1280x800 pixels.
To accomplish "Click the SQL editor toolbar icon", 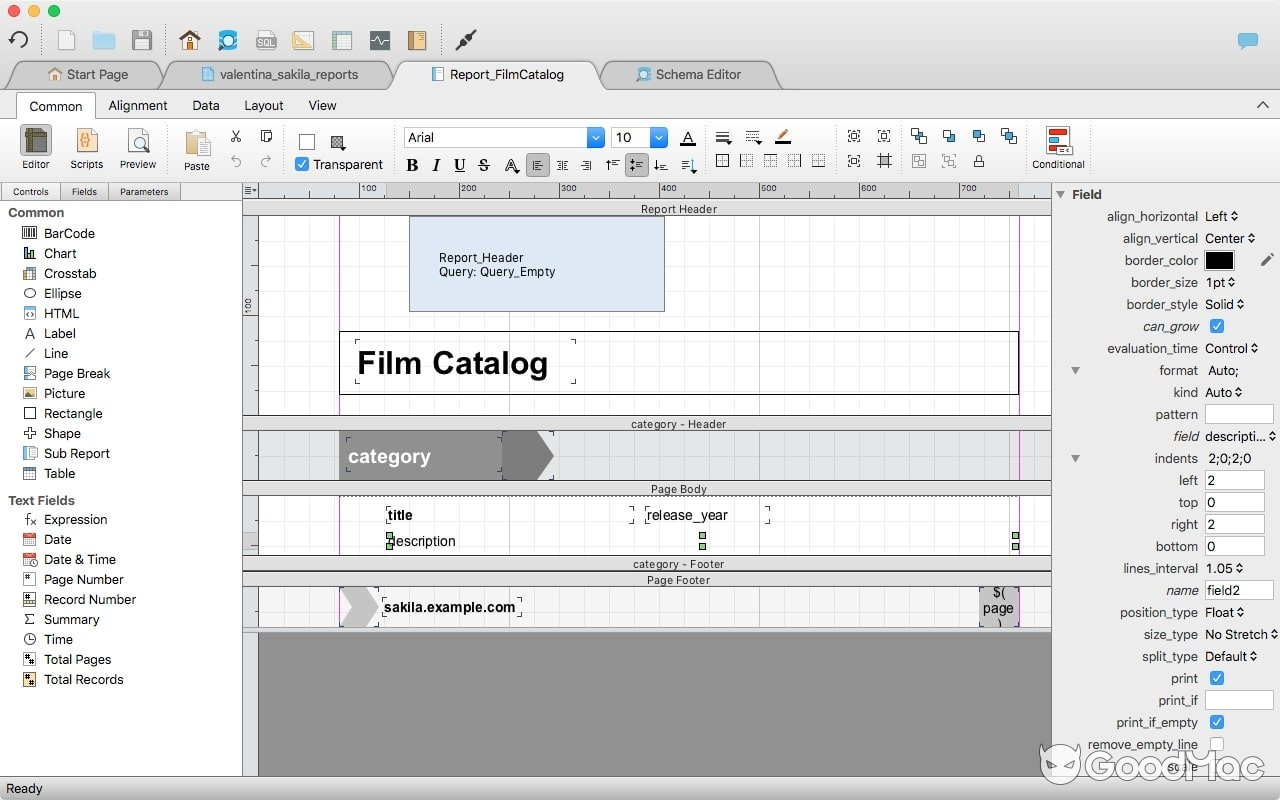I will pos(266,40).
